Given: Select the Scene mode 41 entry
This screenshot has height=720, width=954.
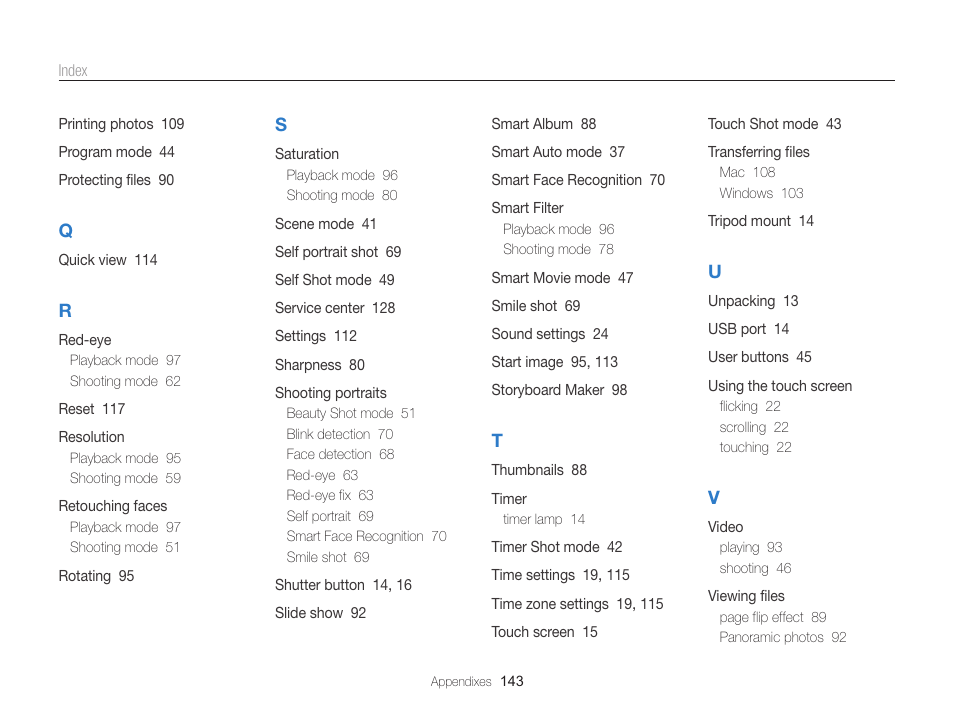Looking at the screenshot, I should (326, 224).
